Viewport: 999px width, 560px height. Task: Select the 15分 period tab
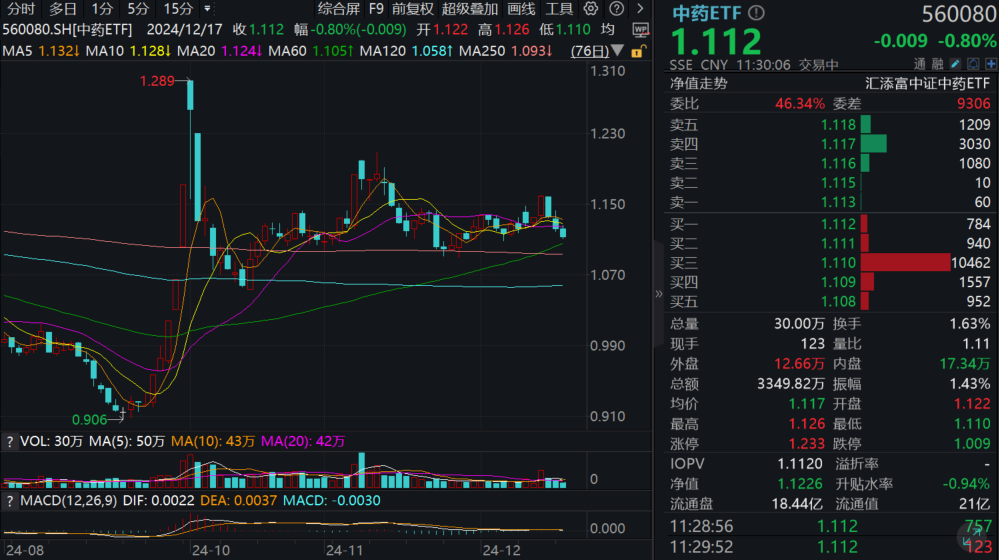tap(178, 9)
